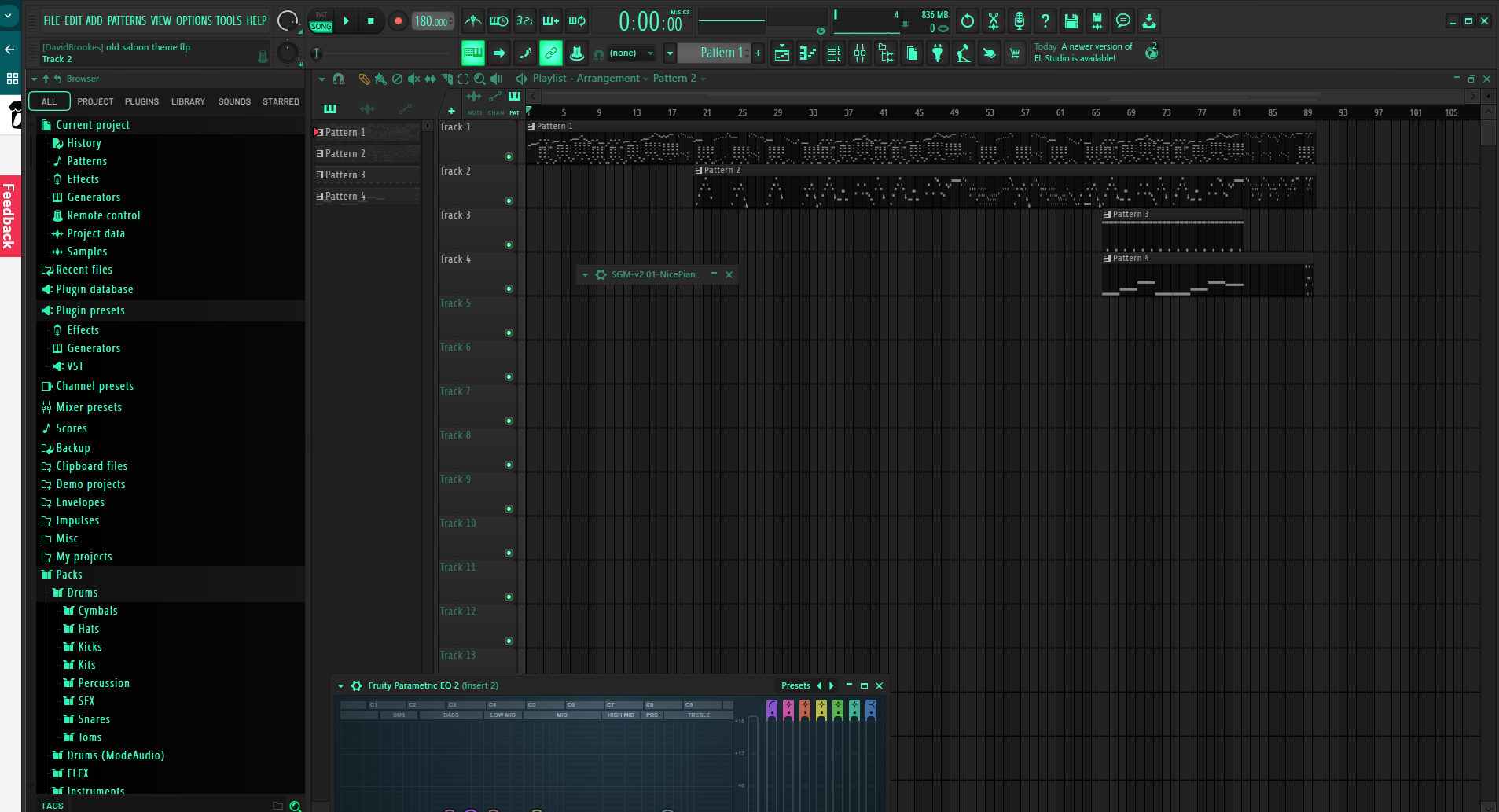Open the Channel rack window icon
Screen dimensions: 1499x812
click(833, 53)
